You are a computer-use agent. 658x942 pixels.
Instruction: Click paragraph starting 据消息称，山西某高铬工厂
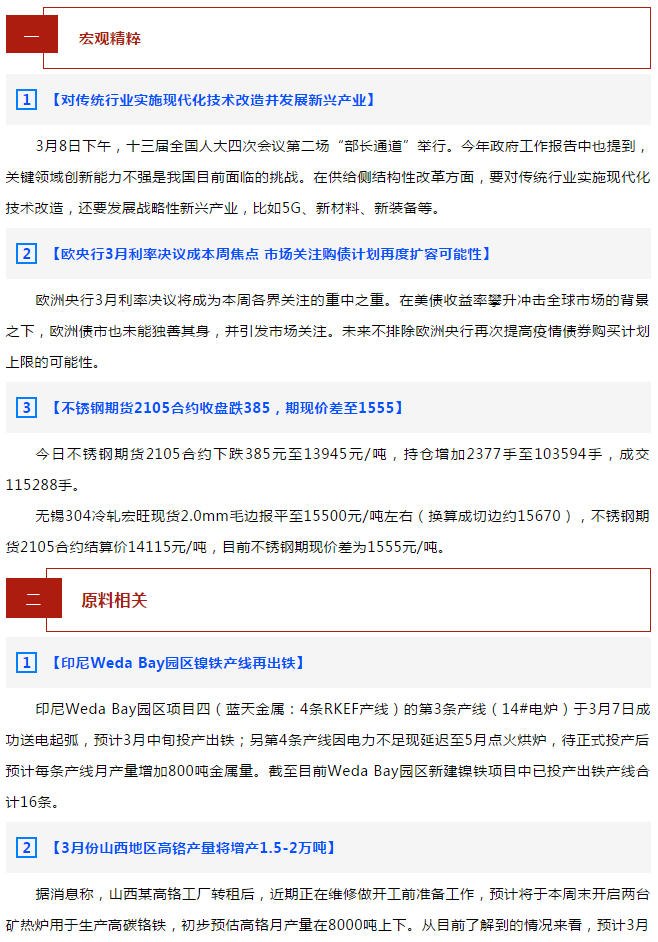(328, 910)
